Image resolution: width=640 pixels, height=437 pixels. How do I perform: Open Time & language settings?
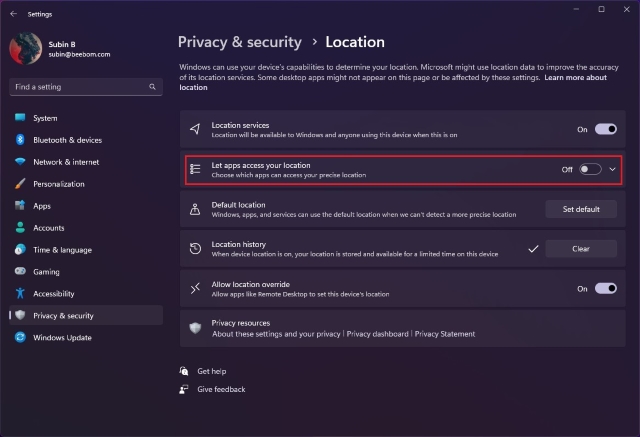click(x=62, y=250)
